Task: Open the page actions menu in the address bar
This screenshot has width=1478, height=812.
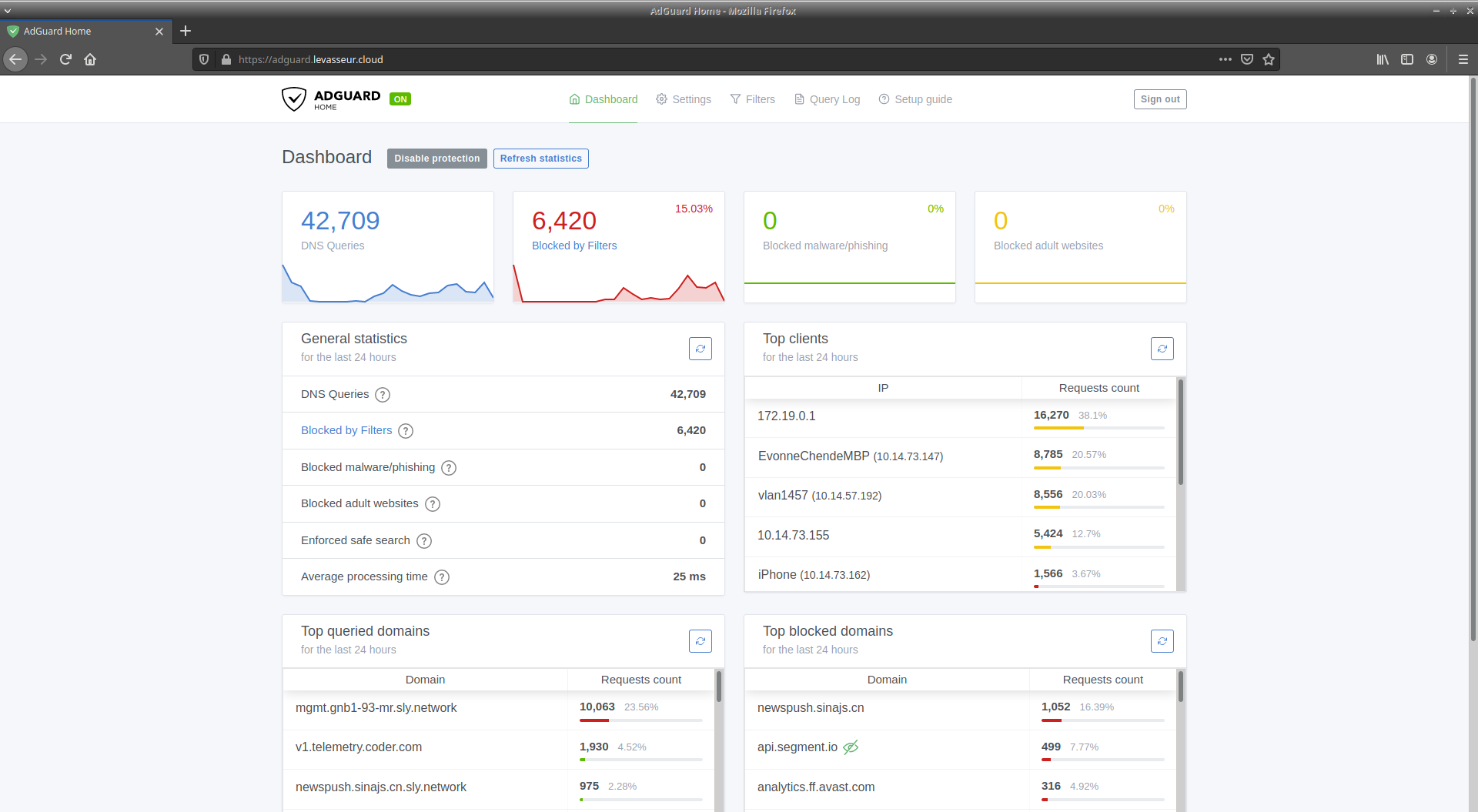Action: [x=1226, y=58]
